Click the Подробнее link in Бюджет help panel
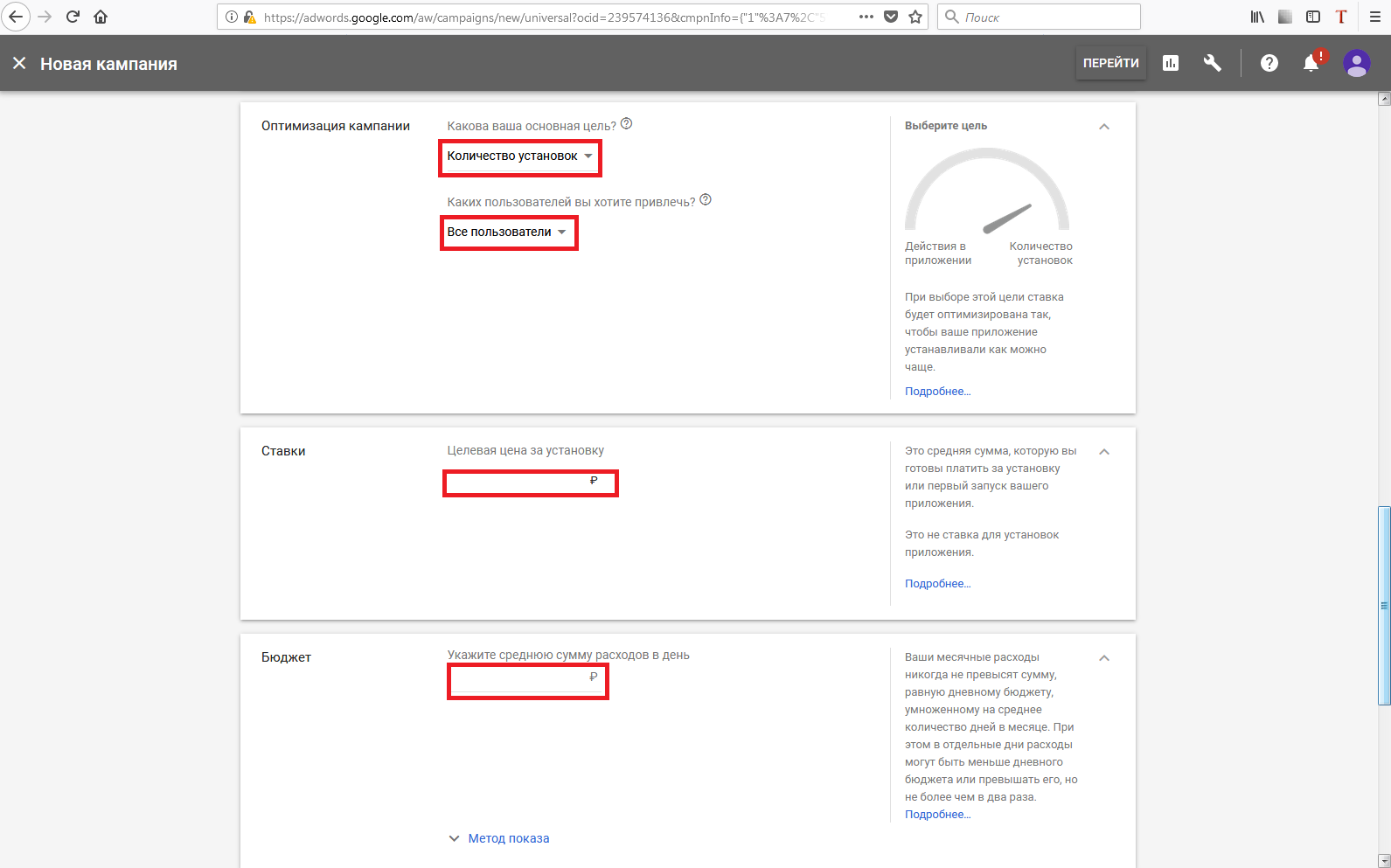 [937, 815]
